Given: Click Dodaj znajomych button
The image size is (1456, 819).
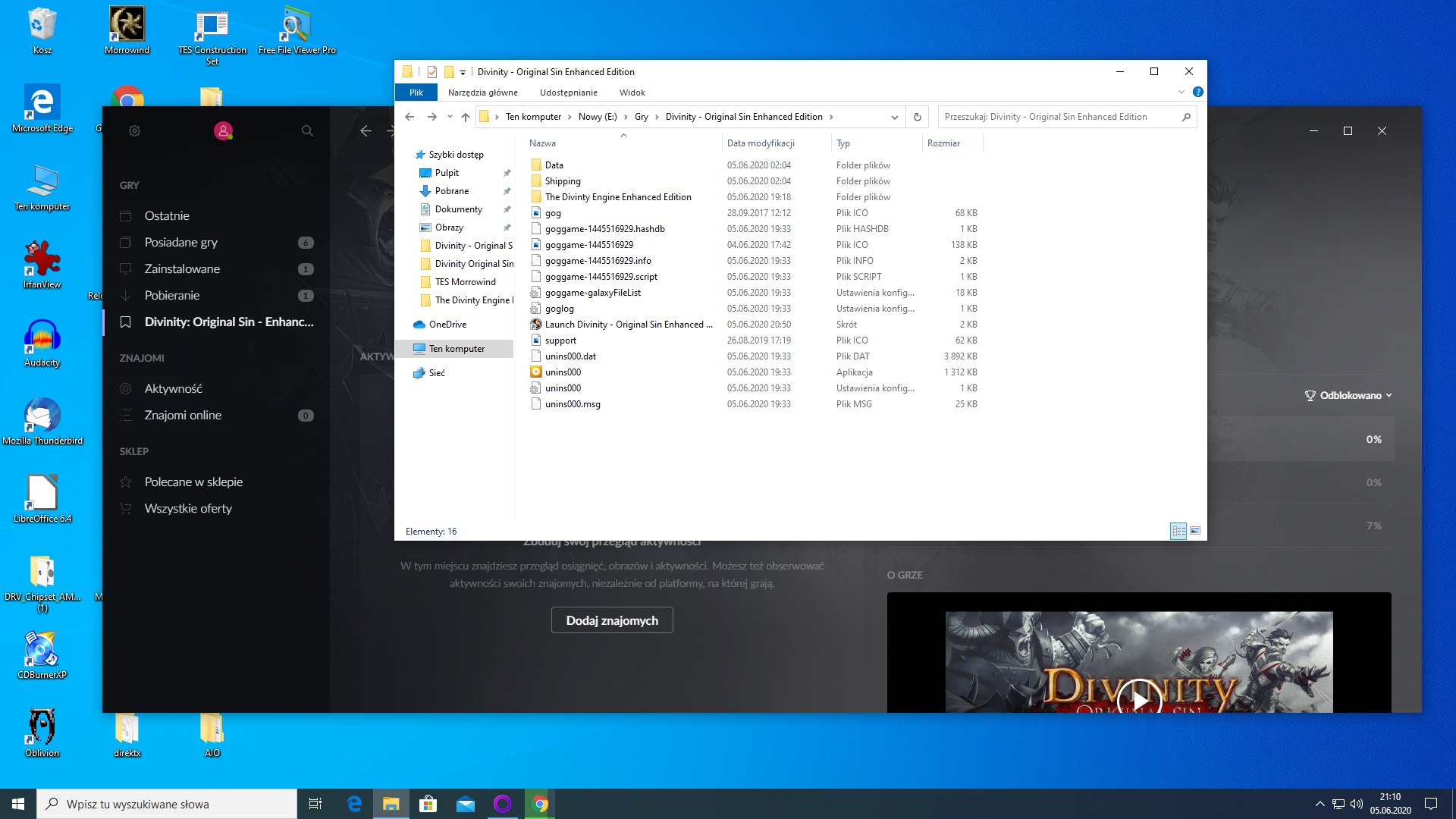Looking at the screenshot, I should pos(612,620).
